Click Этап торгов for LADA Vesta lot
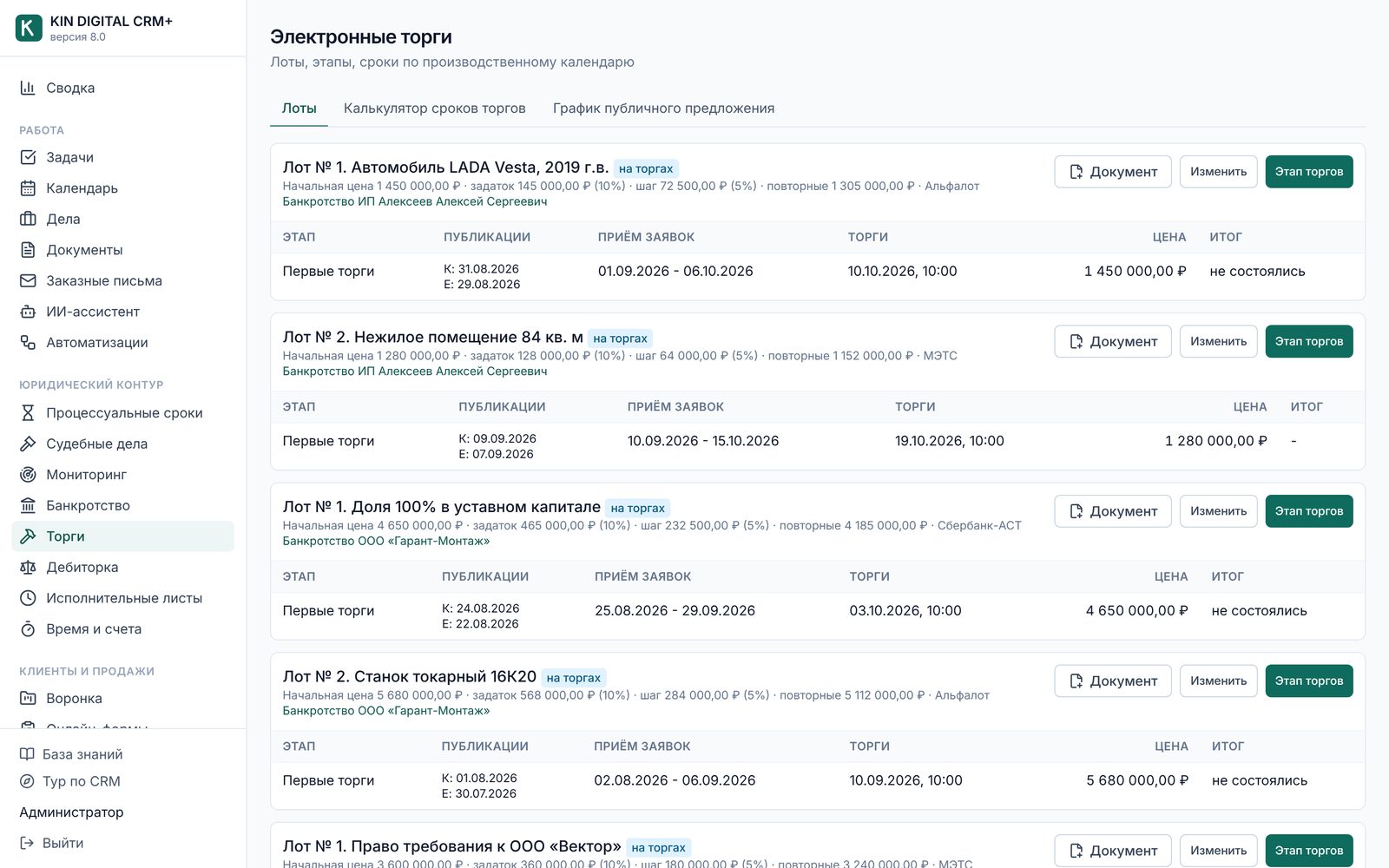1389x868 pixels. pos(1308,172)
